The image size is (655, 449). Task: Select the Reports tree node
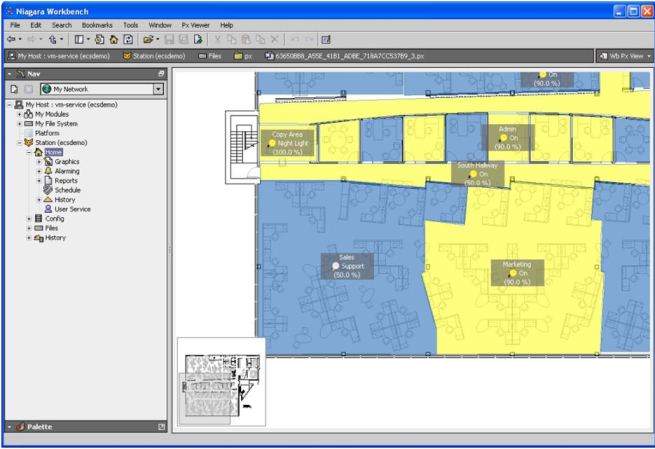pos(66,181)
